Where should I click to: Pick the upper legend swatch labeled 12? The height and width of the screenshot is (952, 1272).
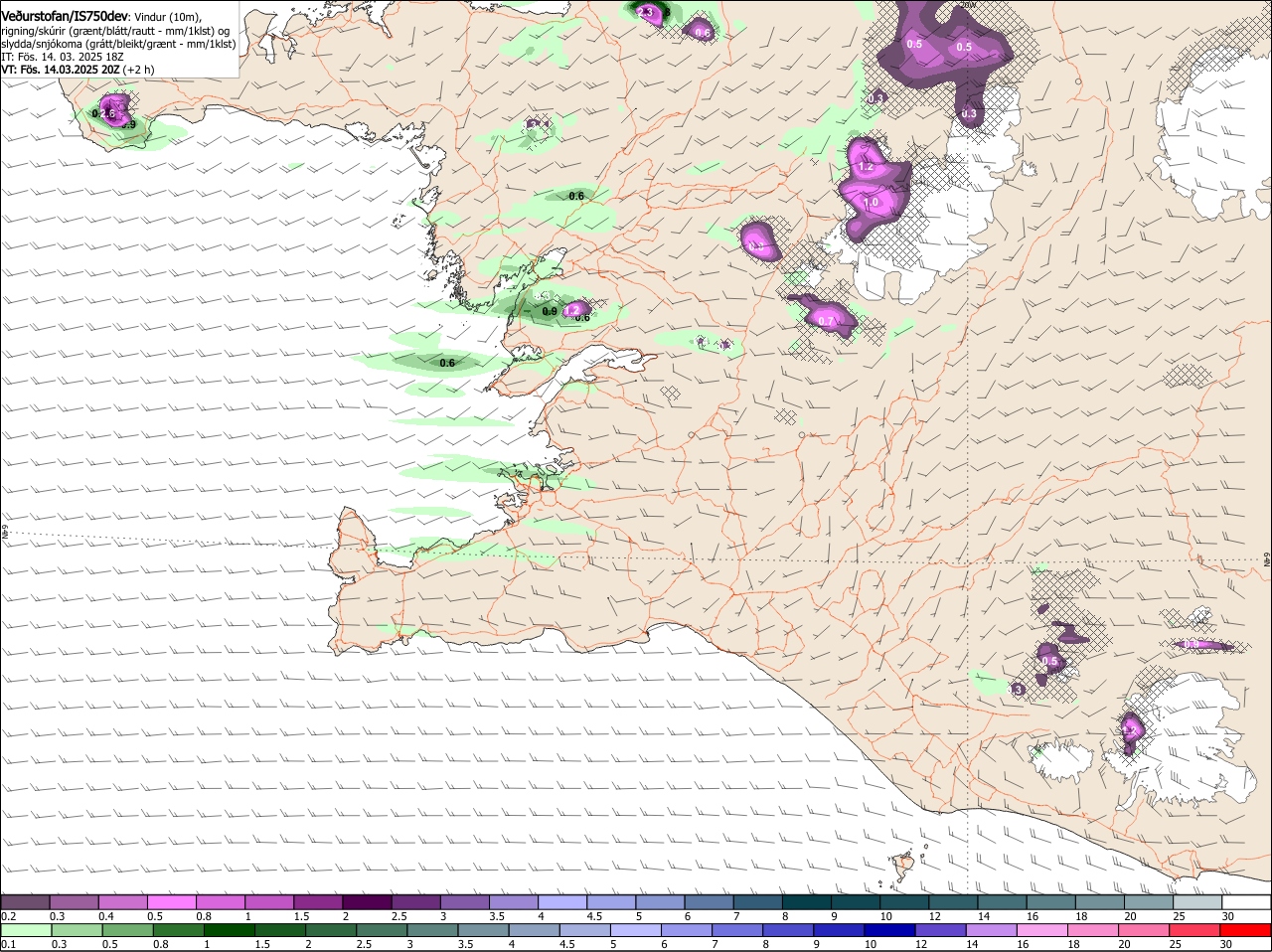click(954, 901)
